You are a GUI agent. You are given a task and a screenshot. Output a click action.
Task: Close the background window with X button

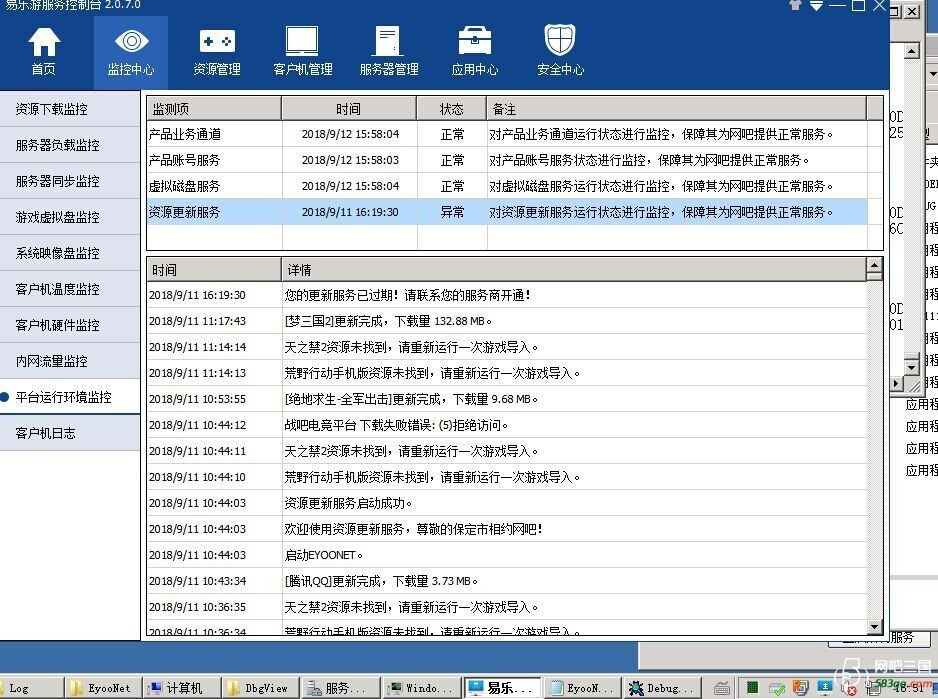(911, 11)
